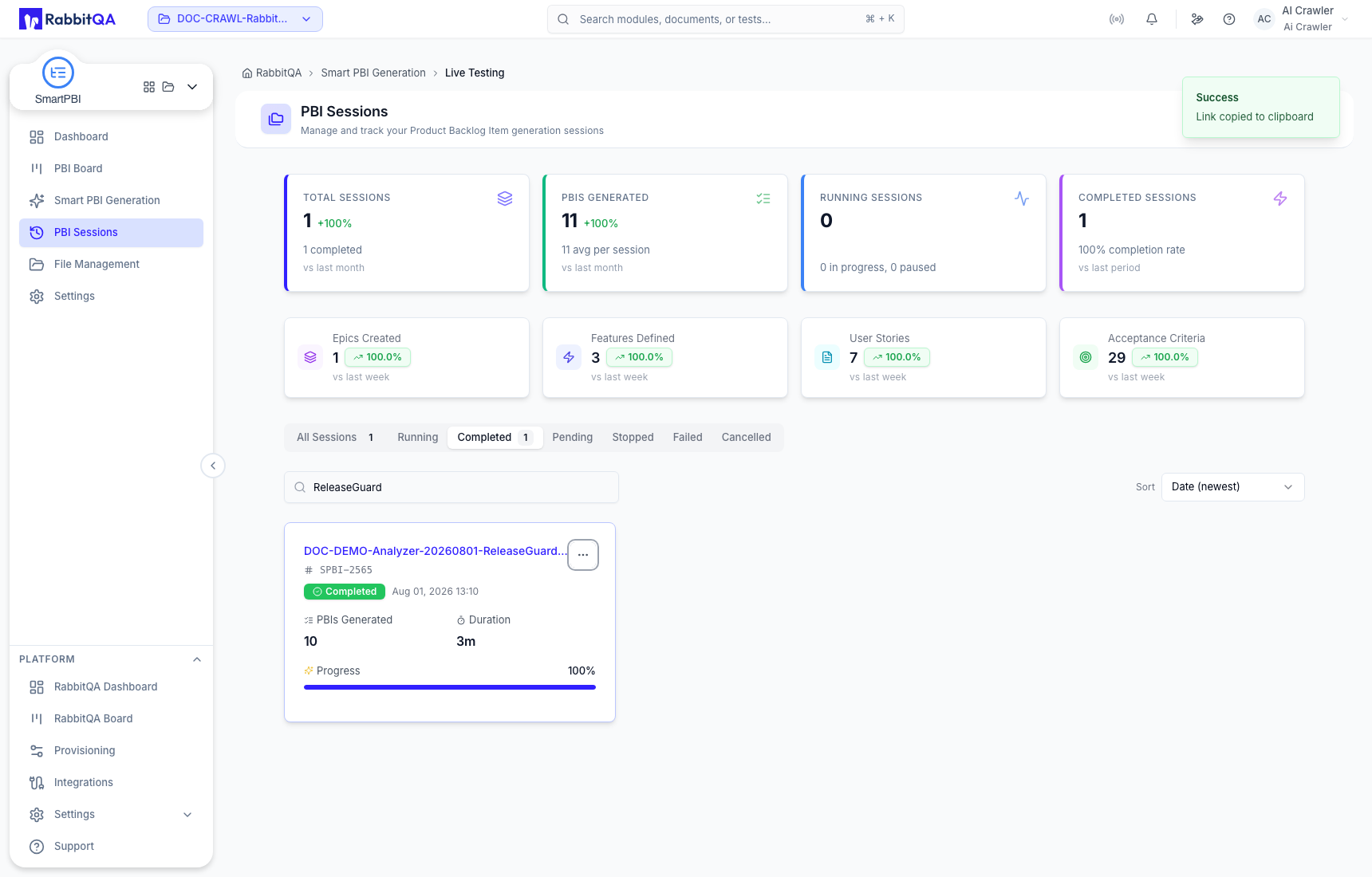This screenshot has height=877, width=1372.
Task: Click the Live Testing breadcrumb
Action: (475, 73)
